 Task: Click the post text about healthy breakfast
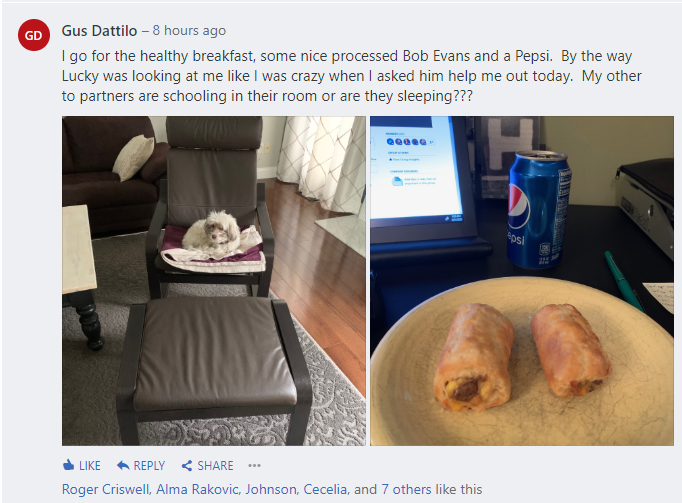tap(351, 76)
